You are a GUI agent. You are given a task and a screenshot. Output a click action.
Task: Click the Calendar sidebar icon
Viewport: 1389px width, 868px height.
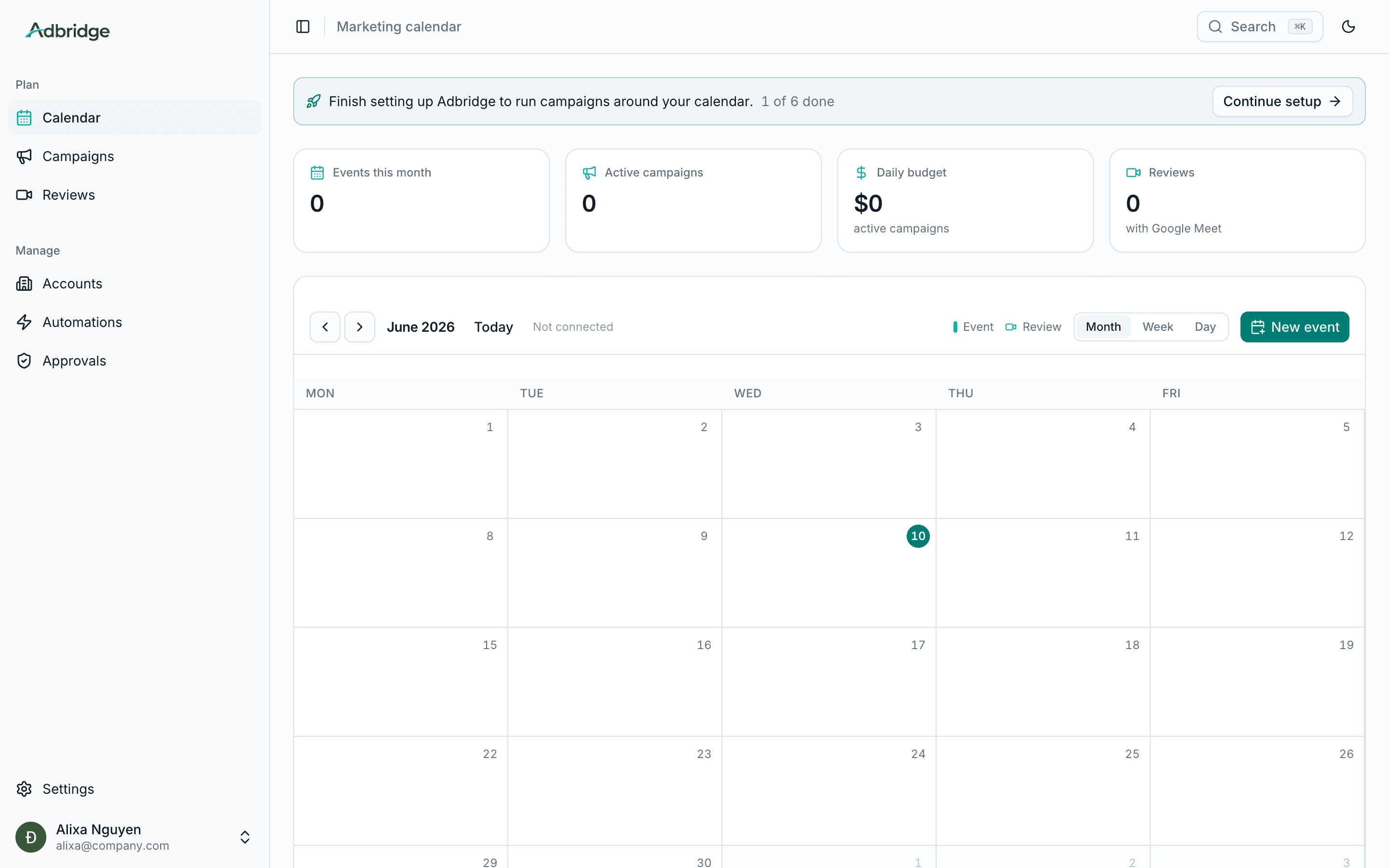24,118
